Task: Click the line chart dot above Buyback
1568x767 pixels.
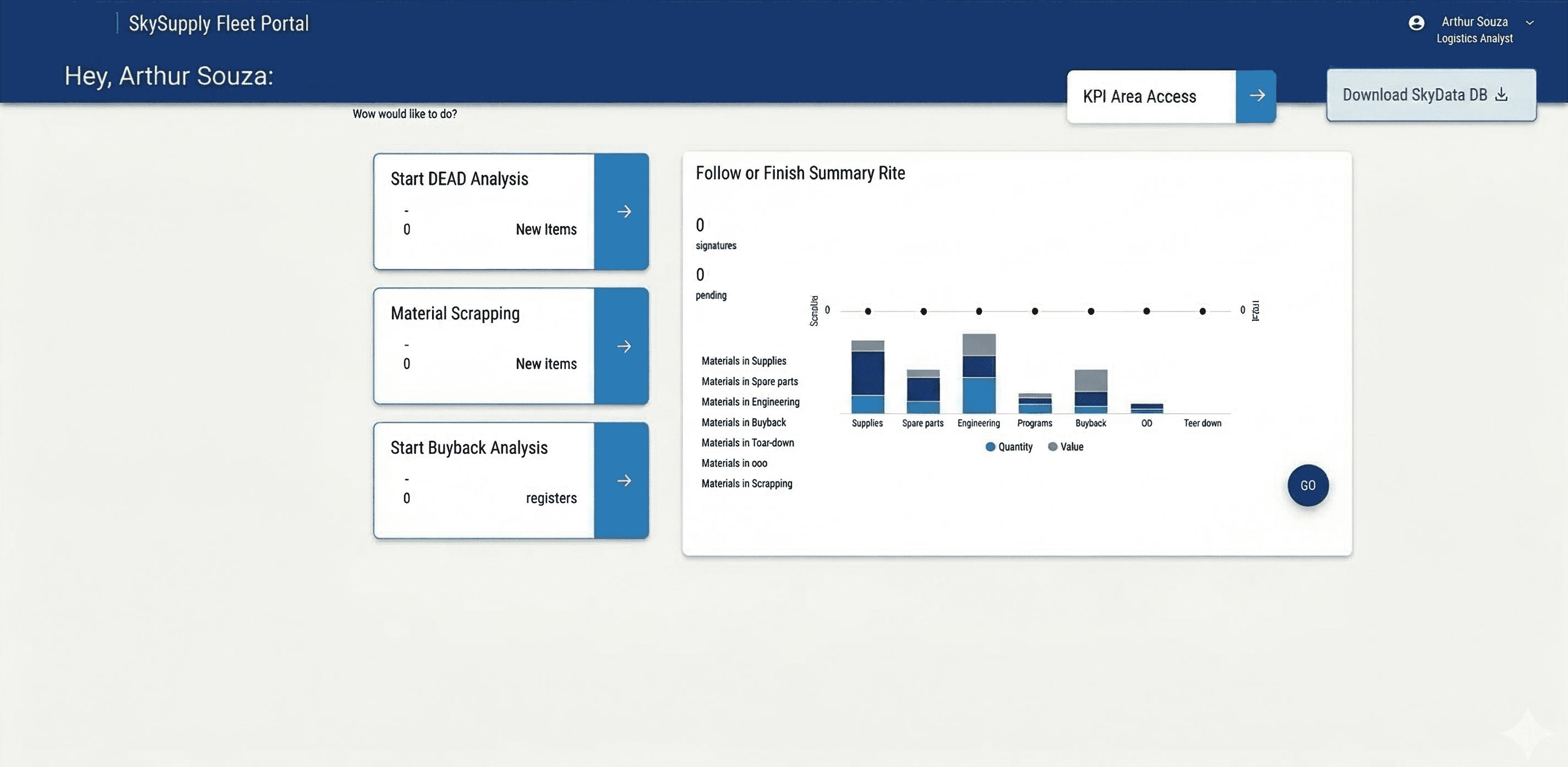Action: (x=1091, y=311)
